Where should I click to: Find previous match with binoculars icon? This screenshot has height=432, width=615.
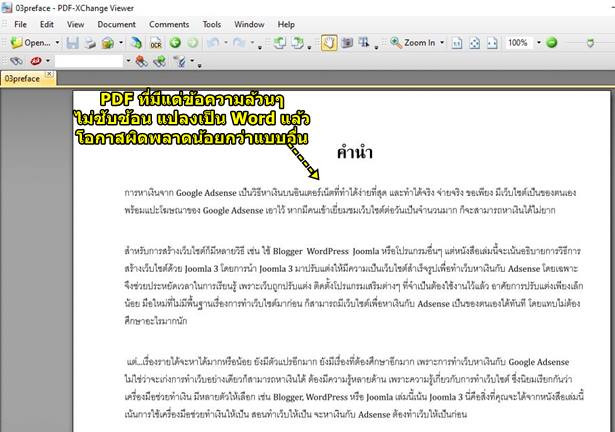141,61
